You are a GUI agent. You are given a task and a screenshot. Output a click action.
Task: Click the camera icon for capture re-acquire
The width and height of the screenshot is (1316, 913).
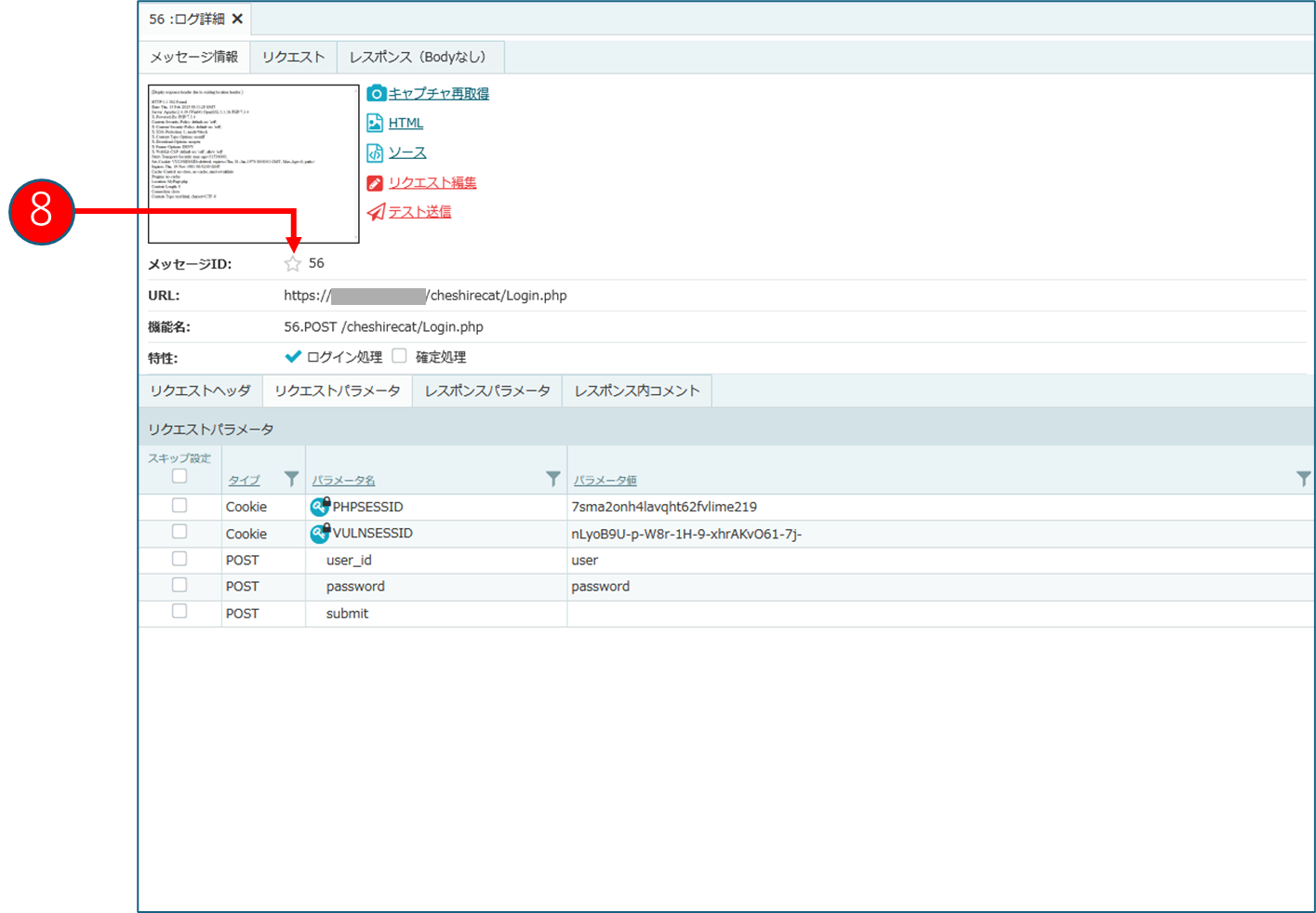376,93
